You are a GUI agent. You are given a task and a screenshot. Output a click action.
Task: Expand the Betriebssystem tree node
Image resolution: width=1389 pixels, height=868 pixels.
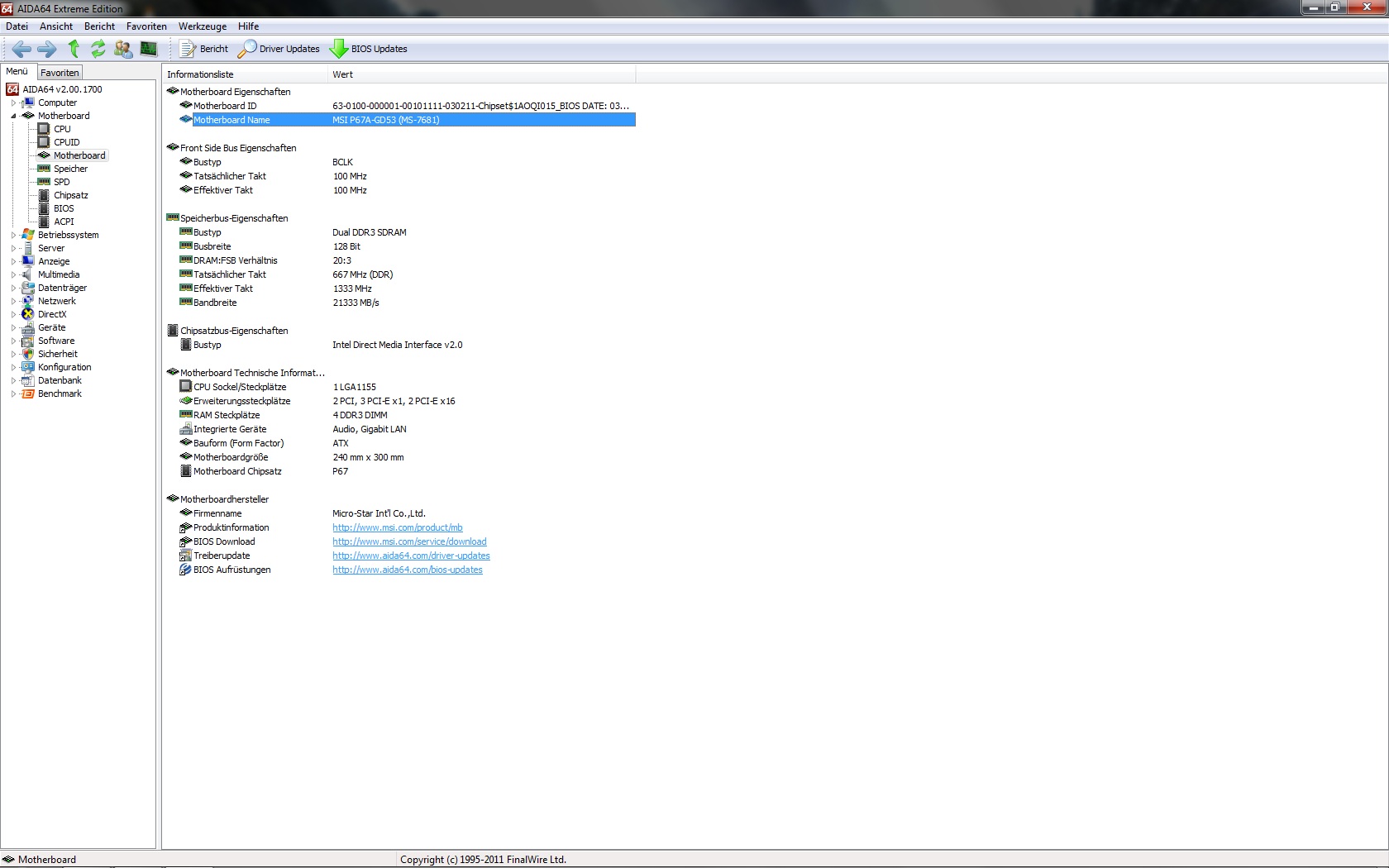(13, 235)
